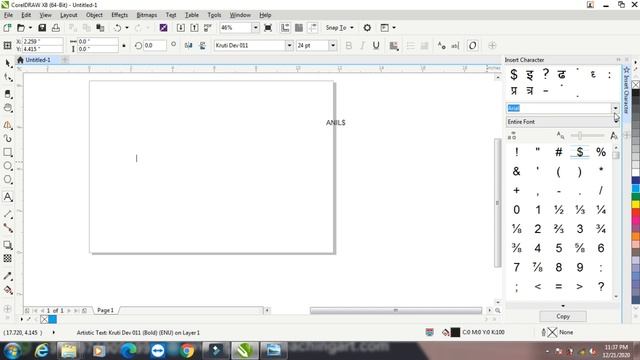Select the Polygon tool
640x360 pixels.
[8, 180]
